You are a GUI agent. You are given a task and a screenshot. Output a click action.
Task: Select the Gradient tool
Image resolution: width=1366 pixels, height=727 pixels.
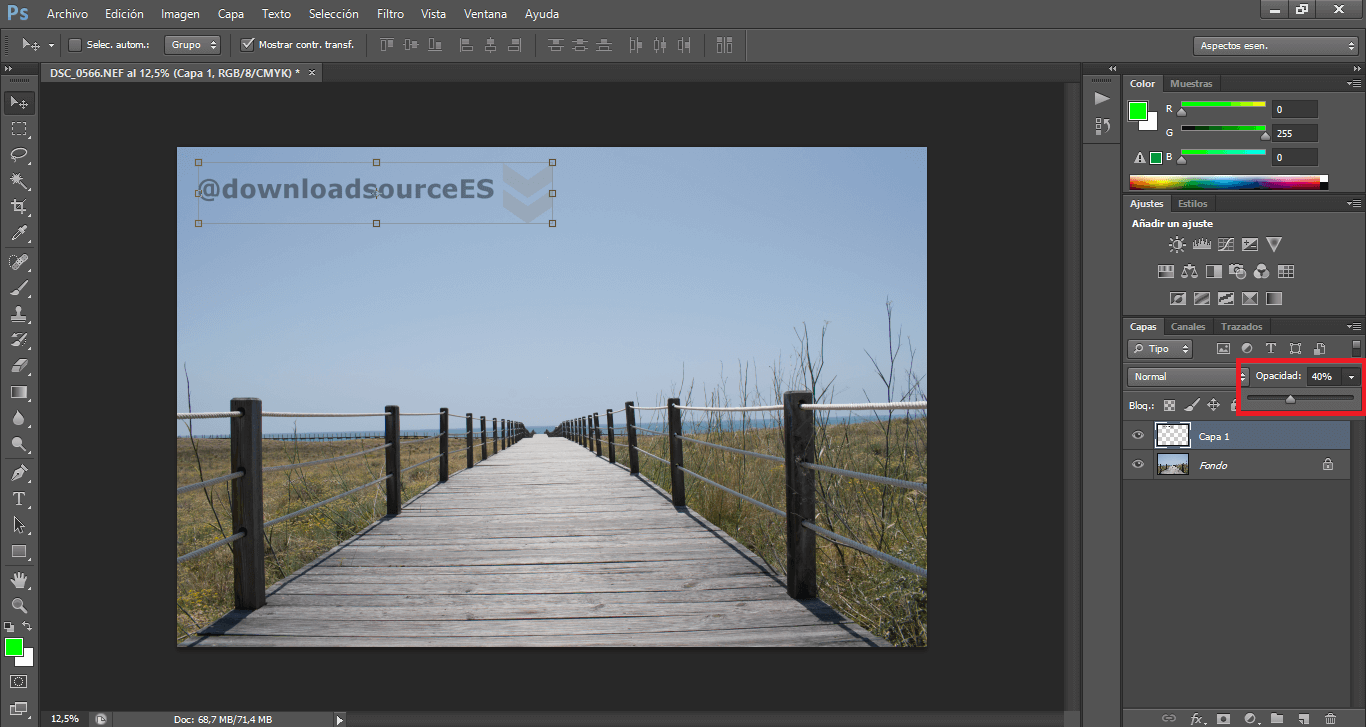tap(19, 392)
